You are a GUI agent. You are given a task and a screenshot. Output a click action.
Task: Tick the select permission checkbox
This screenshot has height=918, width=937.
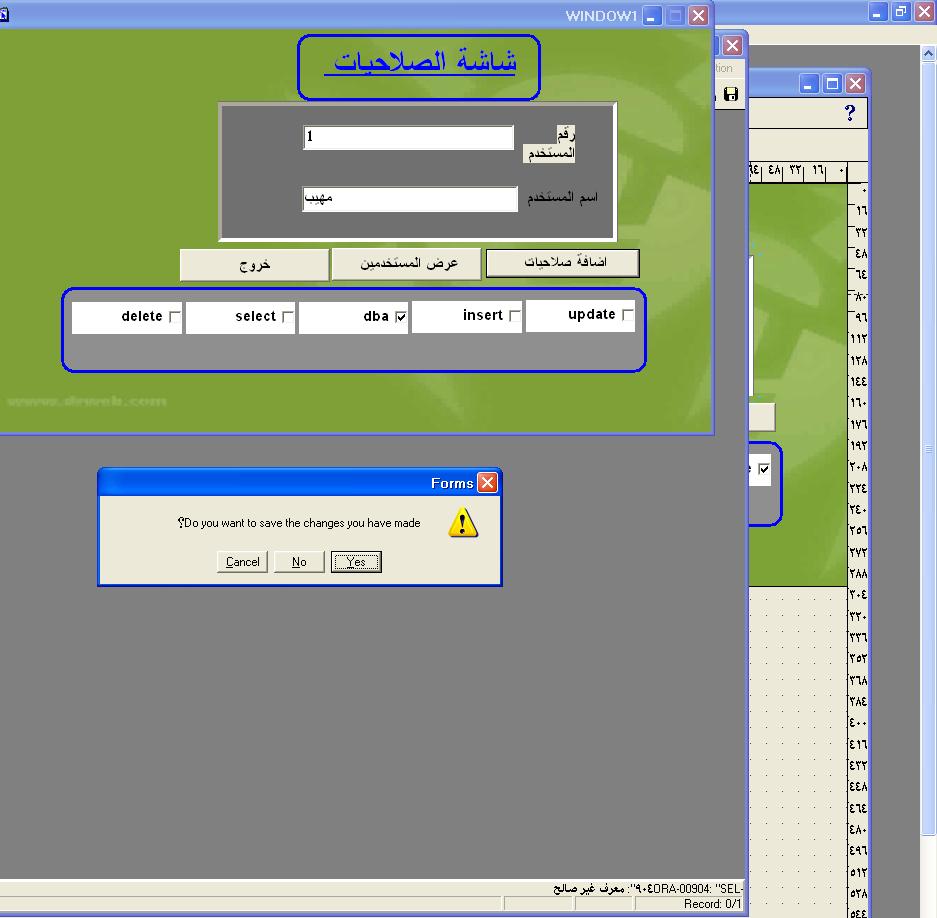click(x=288, y=317)
